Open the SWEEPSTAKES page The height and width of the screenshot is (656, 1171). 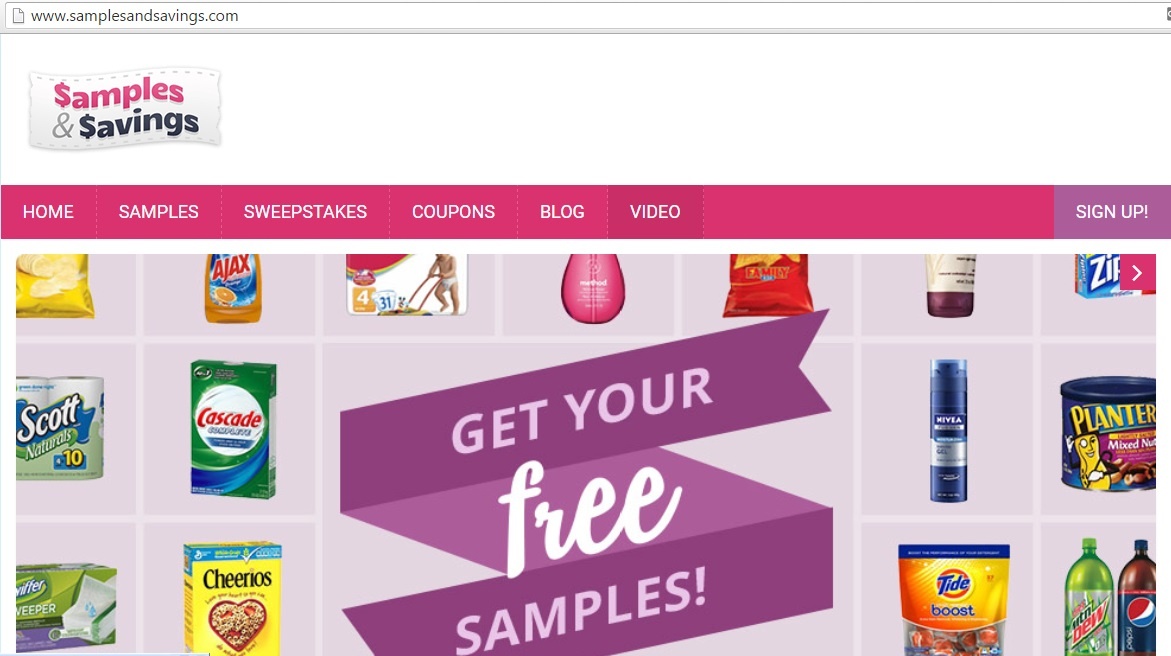point(305,212)
